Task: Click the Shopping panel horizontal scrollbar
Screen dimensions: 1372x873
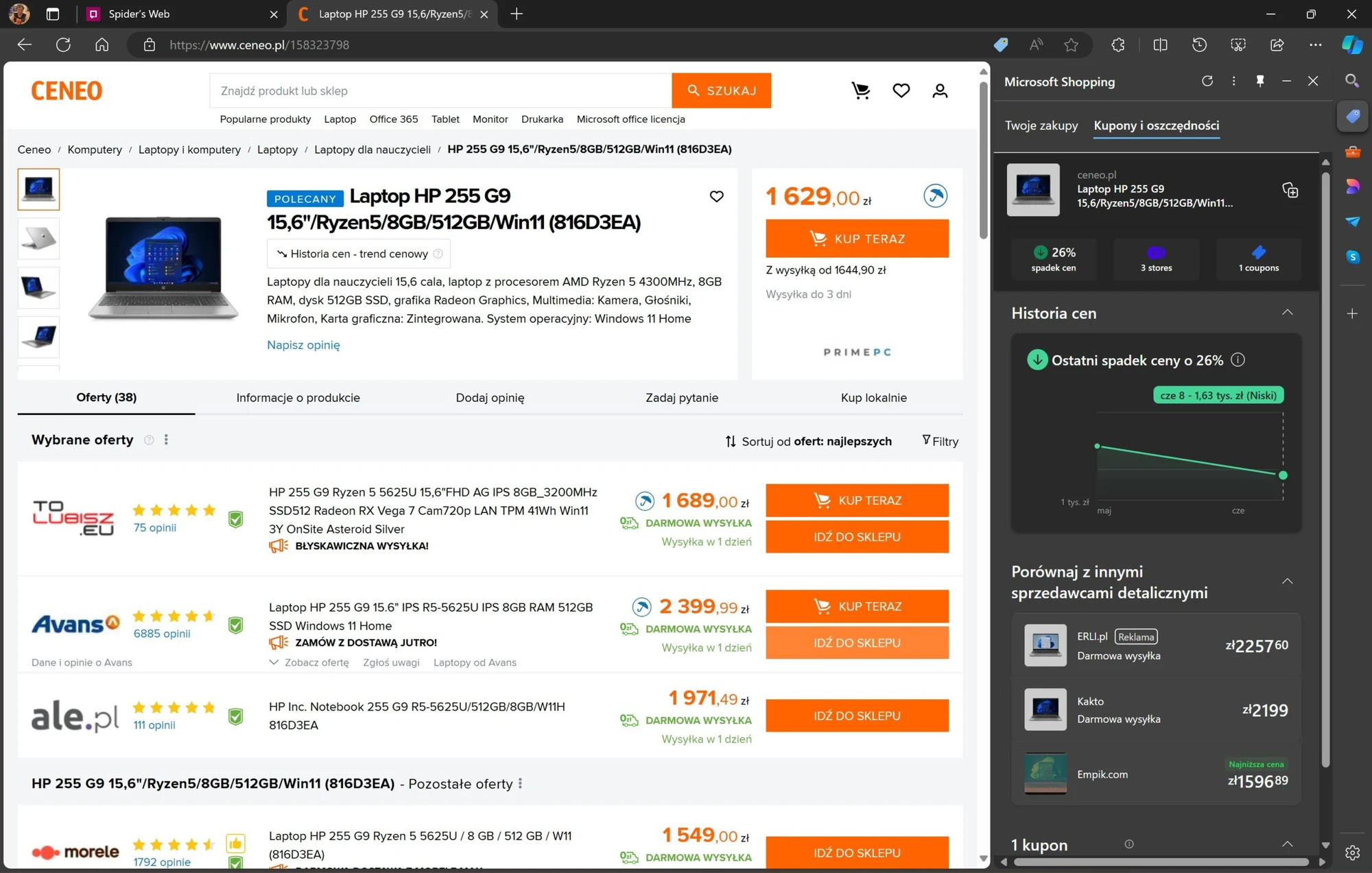Action: [1161, 862]
